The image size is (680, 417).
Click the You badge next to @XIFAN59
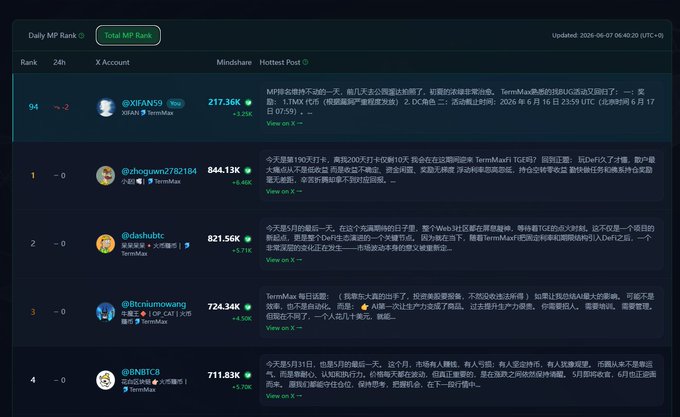point(176,103)
